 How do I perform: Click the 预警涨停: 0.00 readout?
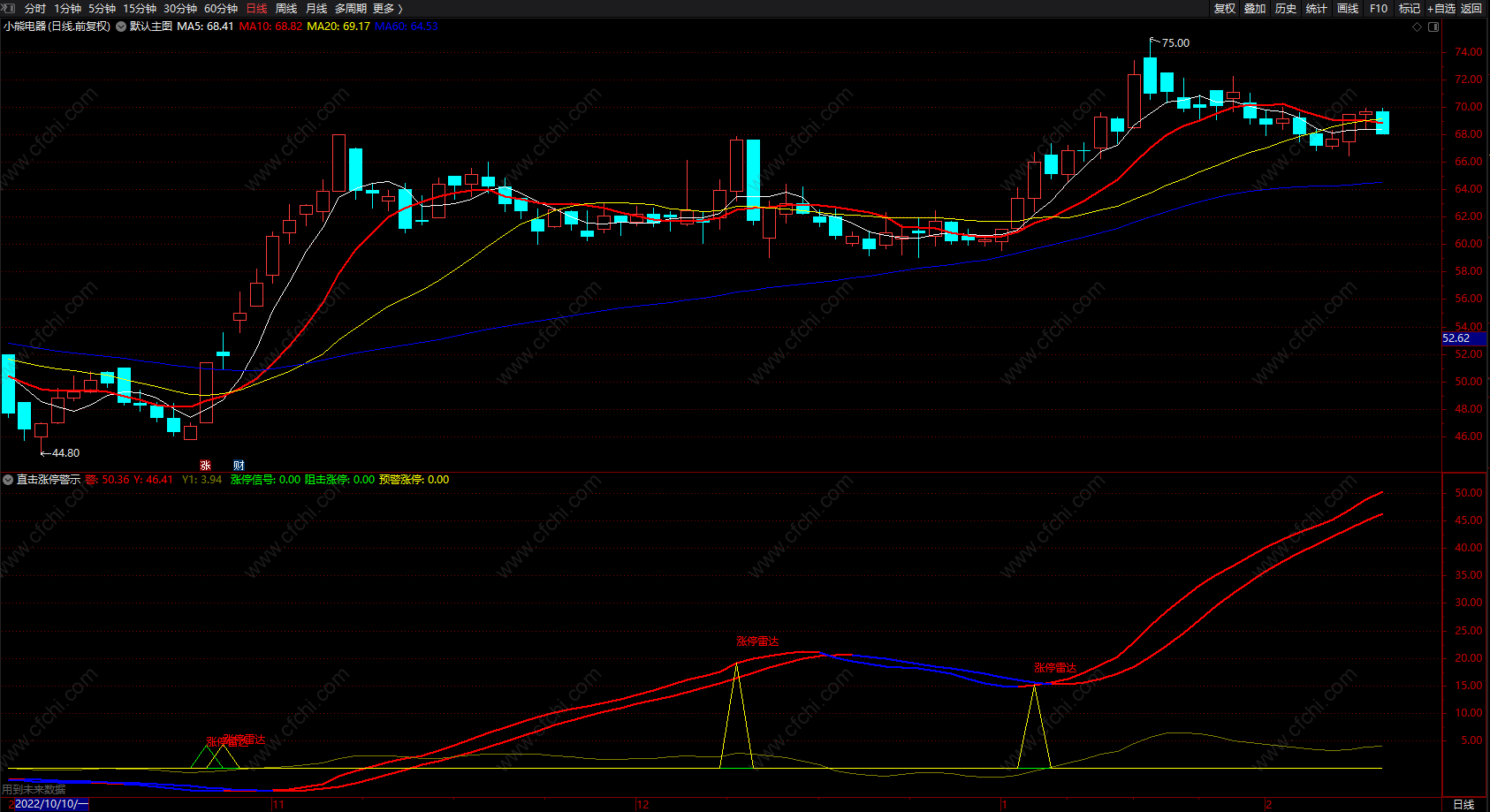point(414,480)
